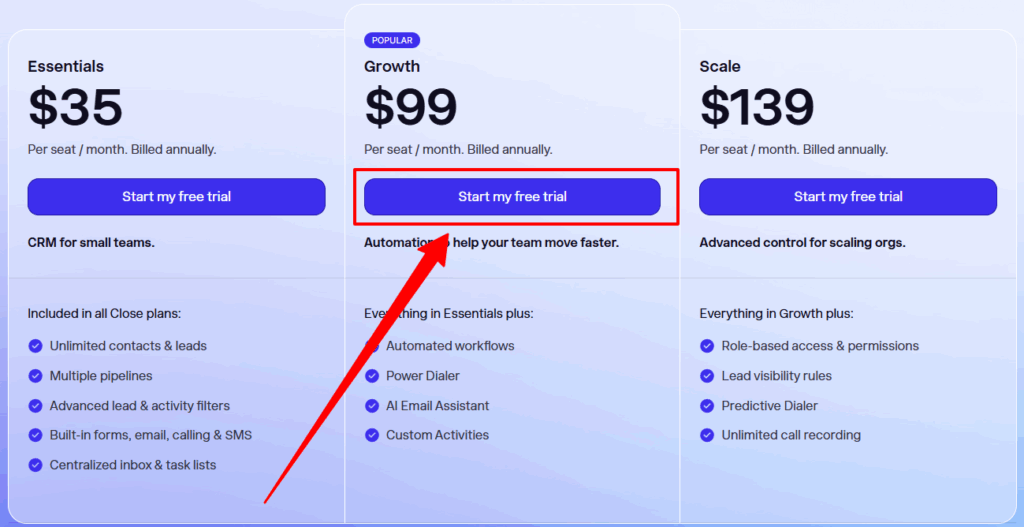
Task: Click the check icon beside Custom Activities
Action: coord(372,435)
